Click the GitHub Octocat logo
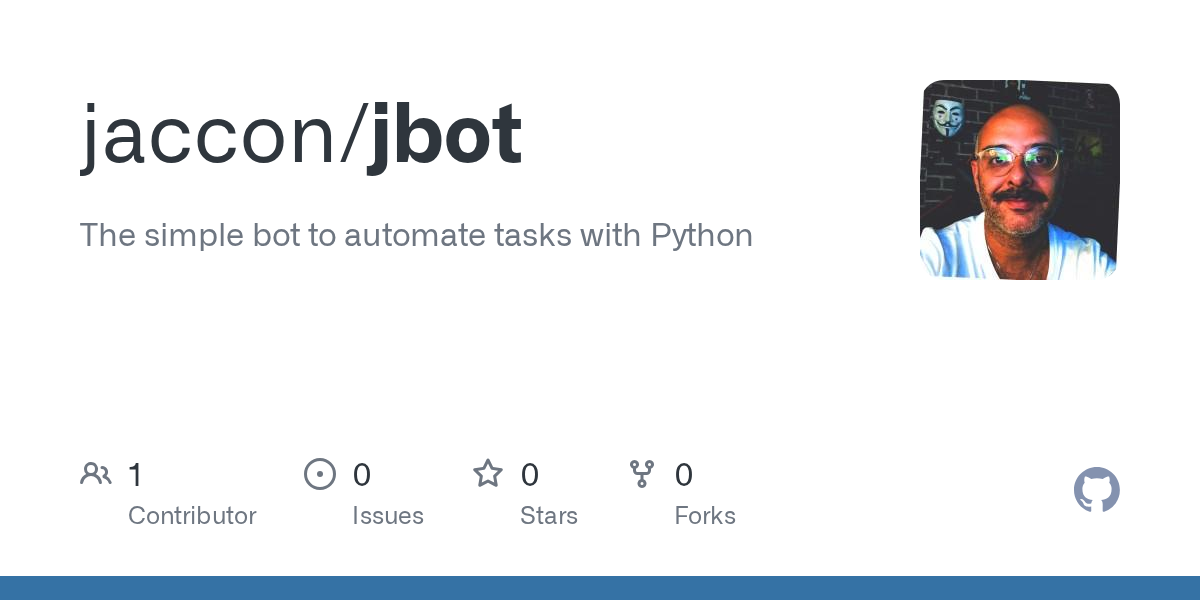 1097,490
